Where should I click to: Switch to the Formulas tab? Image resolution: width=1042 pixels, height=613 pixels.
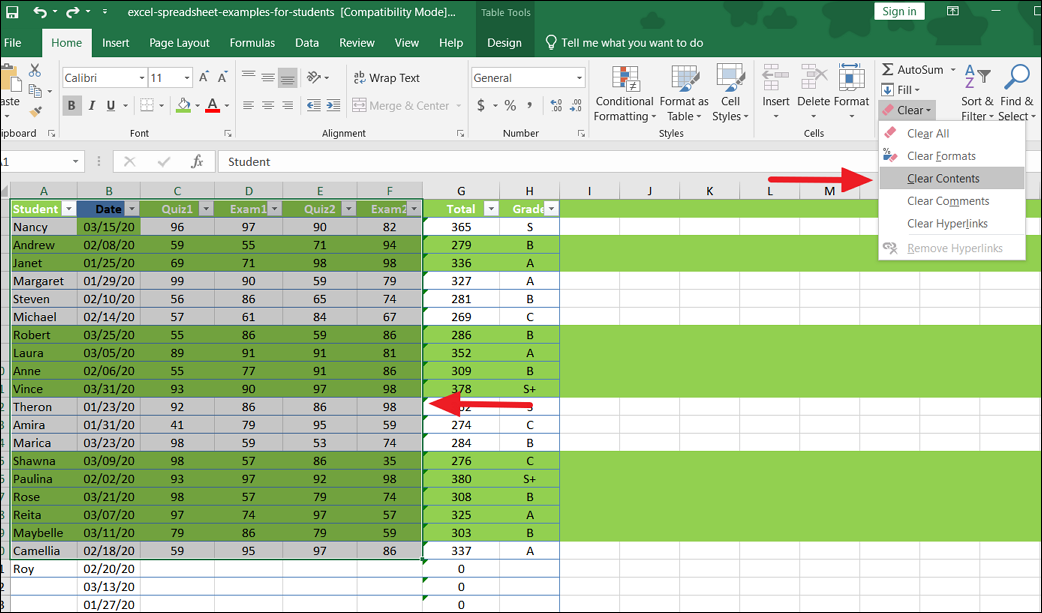252,43
